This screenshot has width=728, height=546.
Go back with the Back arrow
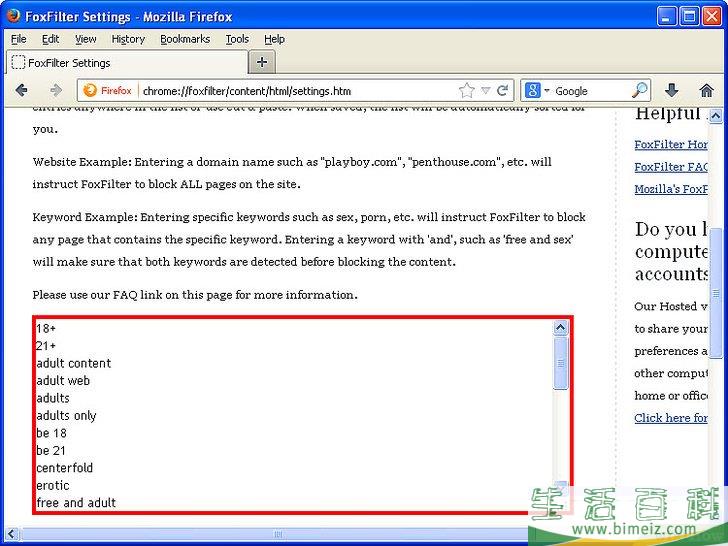click(x=21, y=90)
